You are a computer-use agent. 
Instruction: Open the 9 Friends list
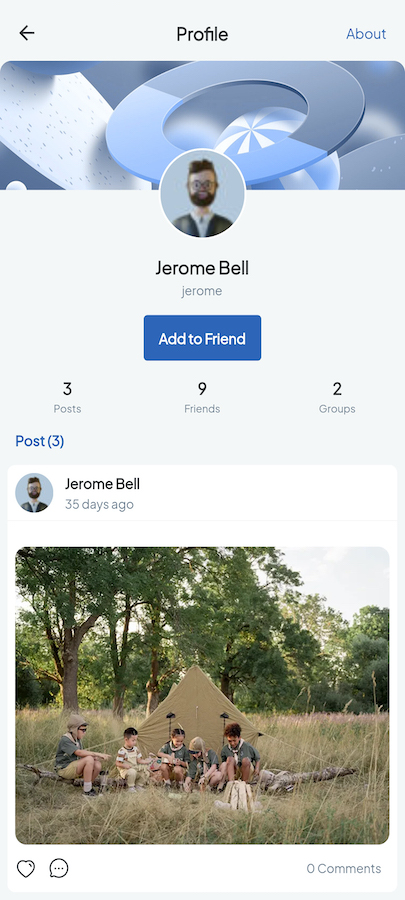click(x=202, y=397)
